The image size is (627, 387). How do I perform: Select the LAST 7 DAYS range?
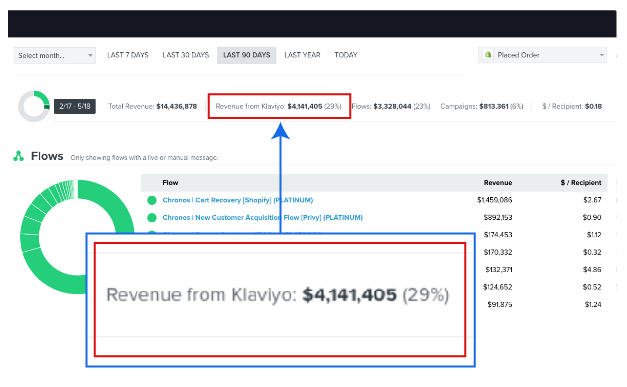click(128, 55)
